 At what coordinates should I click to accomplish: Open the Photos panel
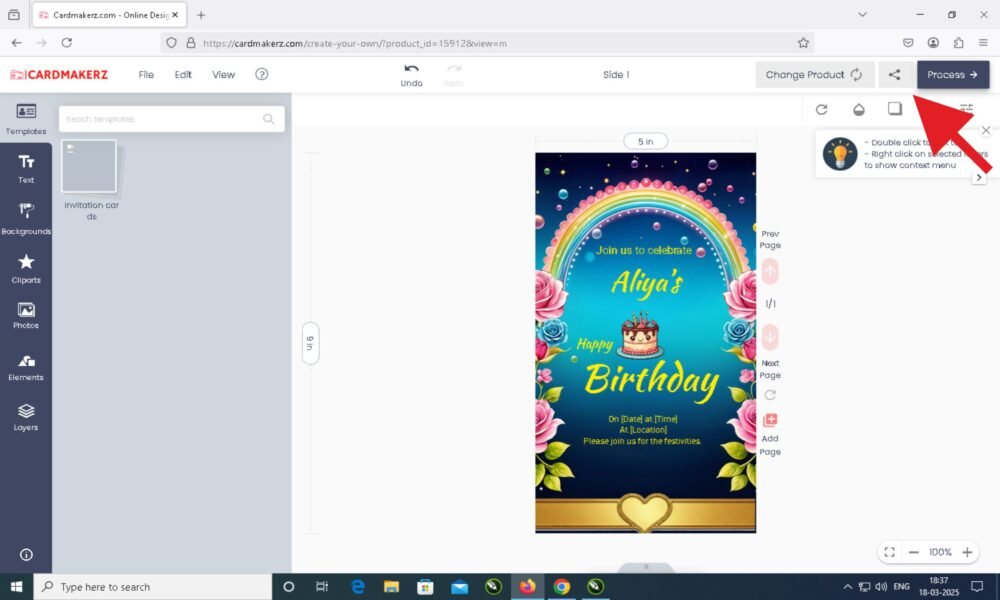click(26, 315)
